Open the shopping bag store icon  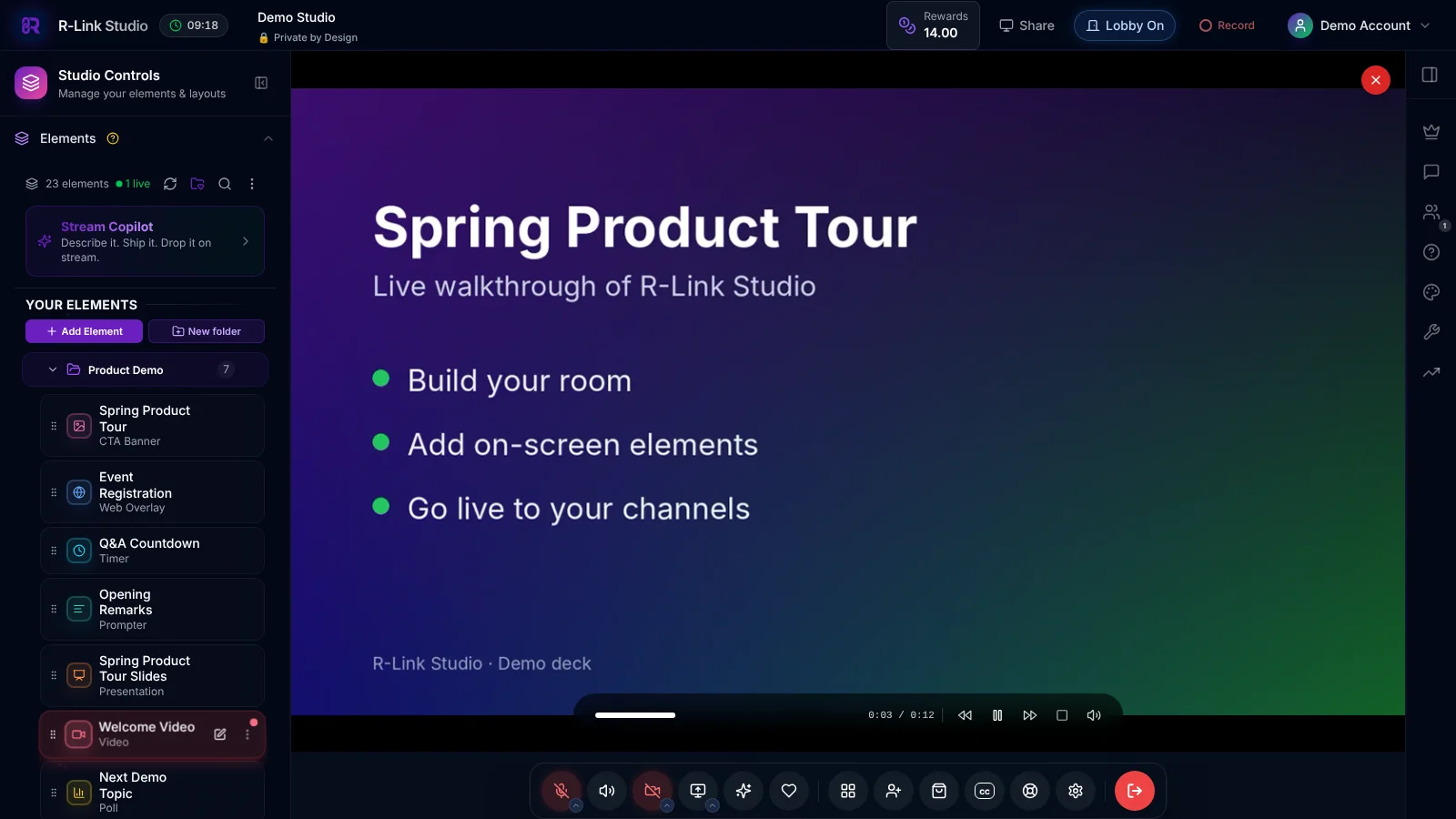pyautogui.click(x=939, y=791)
